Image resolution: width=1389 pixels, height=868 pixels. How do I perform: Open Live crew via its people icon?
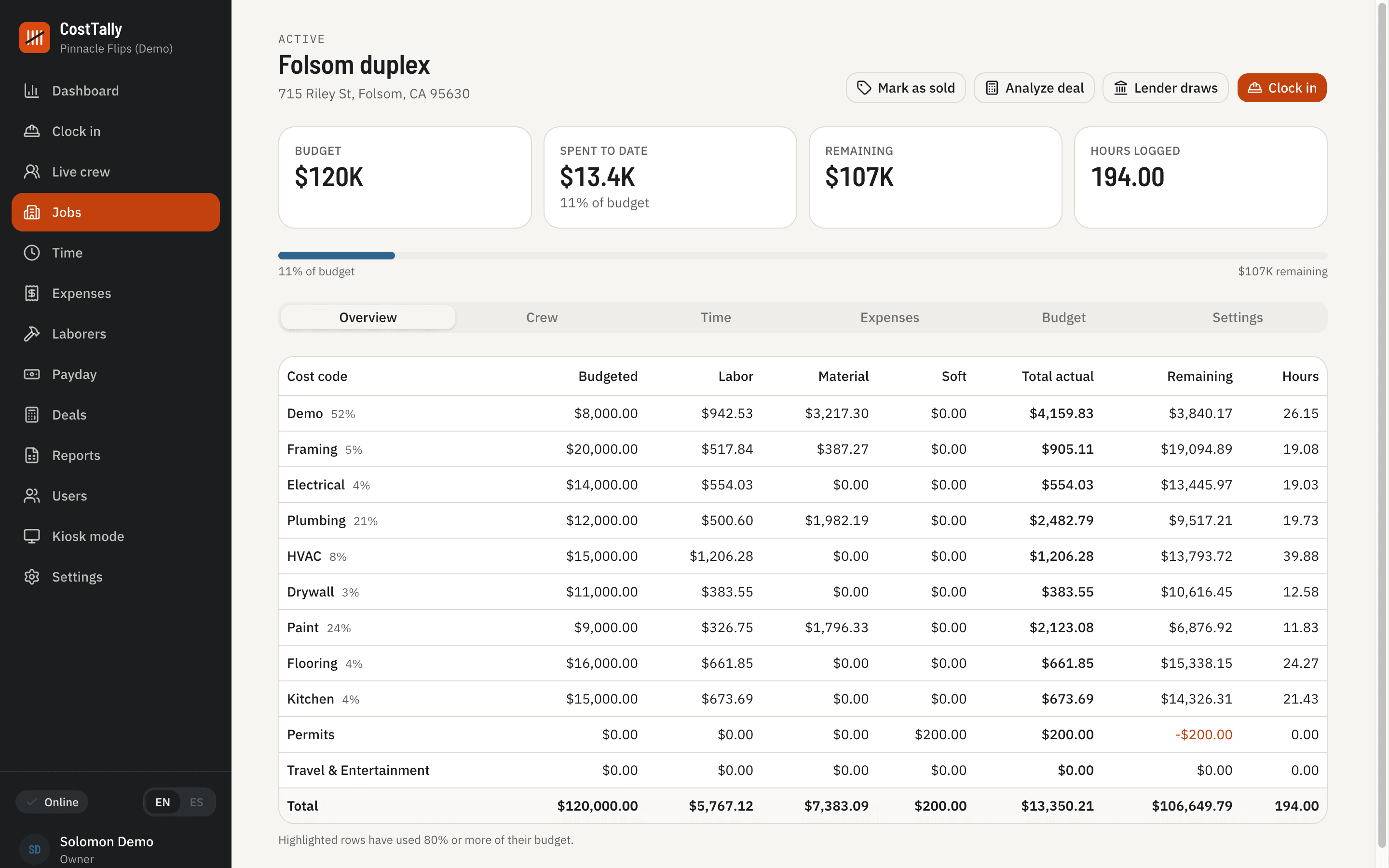click(31, 172)
